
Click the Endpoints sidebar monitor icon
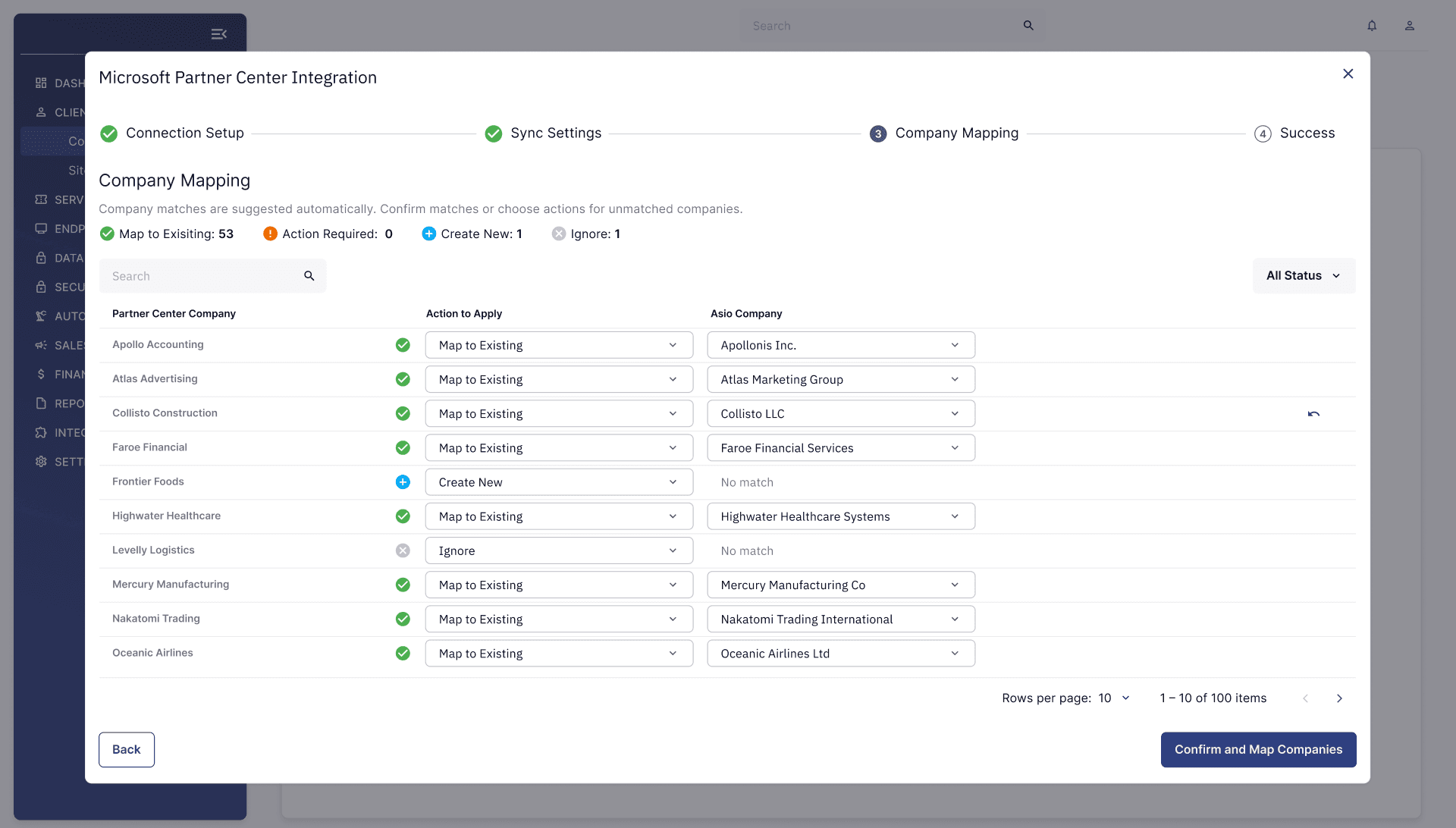(x=41, y=228)
